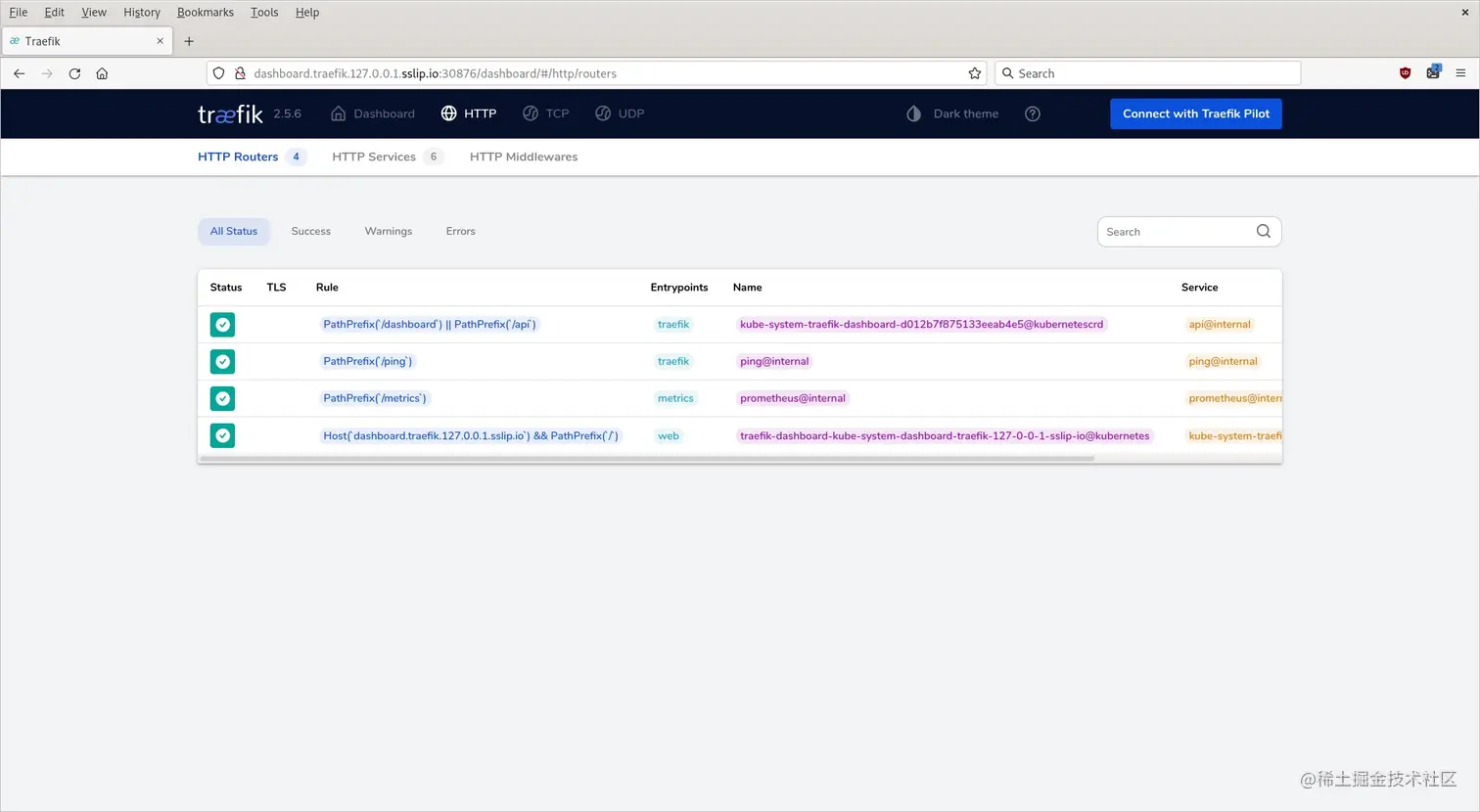This screenshot has width=1480, height=812.
Task: Open the browser home page
Action: tap(102, 73)
